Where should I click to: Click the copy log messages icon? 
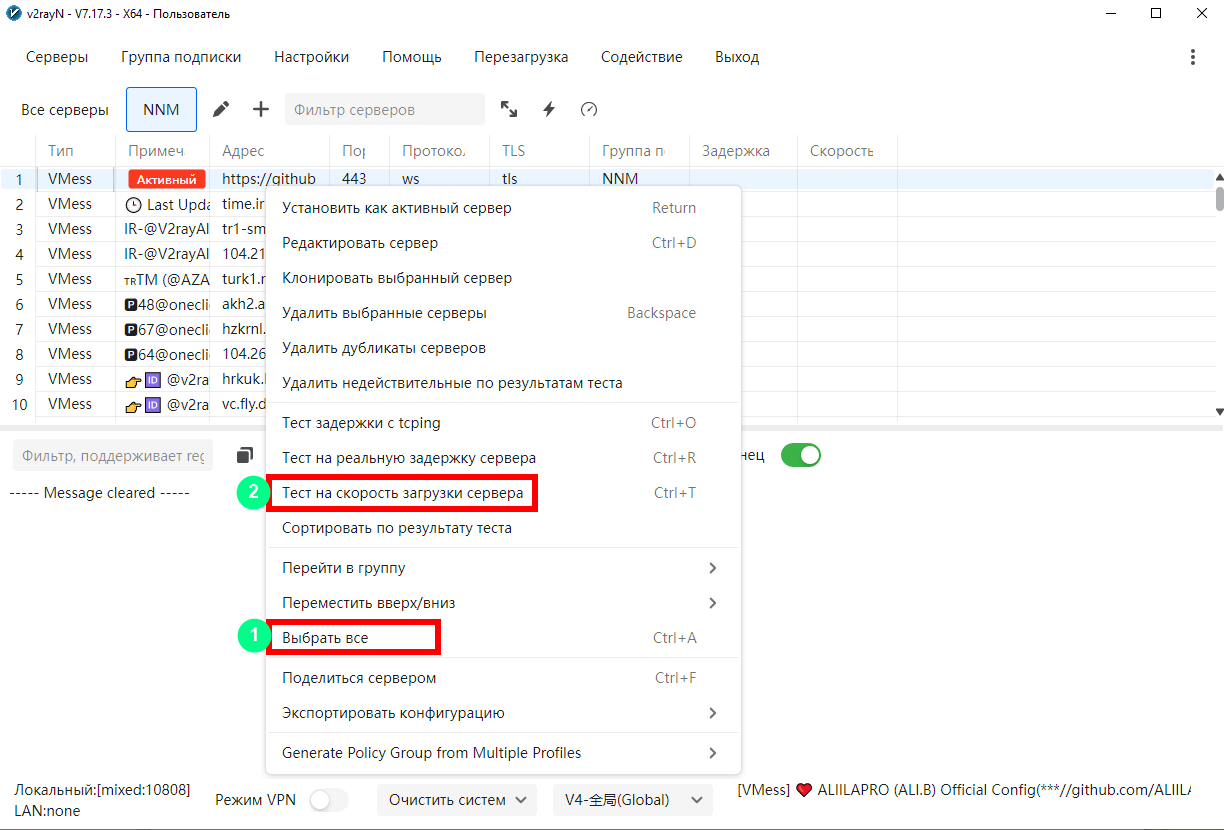tap(245, 456)
